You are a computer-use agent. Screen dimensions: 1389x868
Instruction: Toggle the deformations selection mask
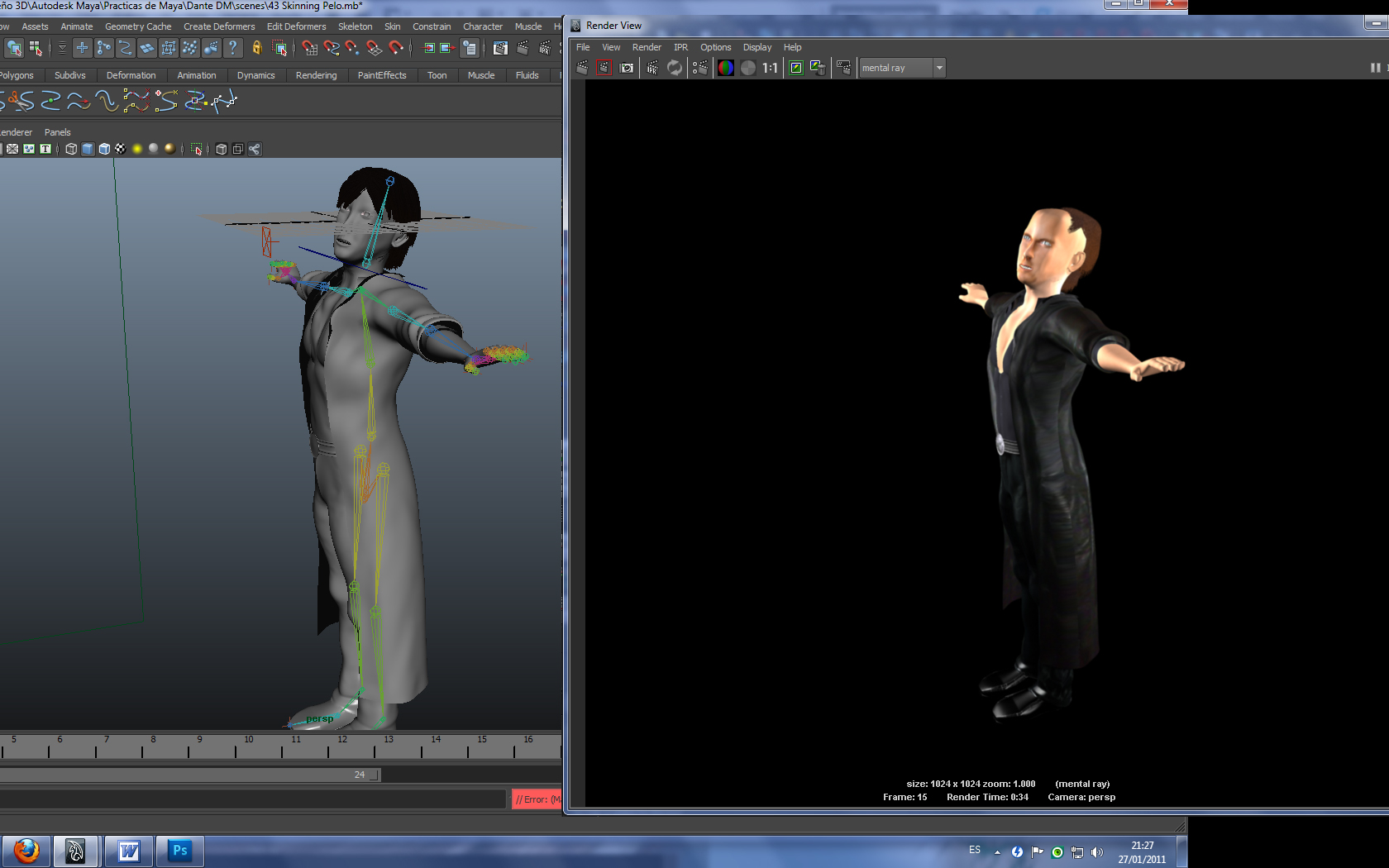click(168, 48)
